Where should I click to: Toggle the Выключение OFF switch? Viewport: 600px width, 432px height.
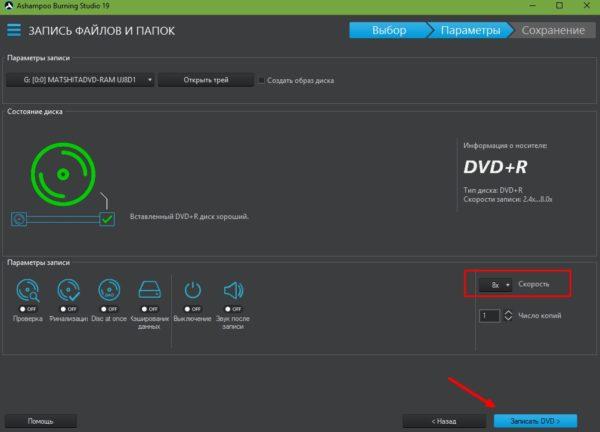point(192,309)
